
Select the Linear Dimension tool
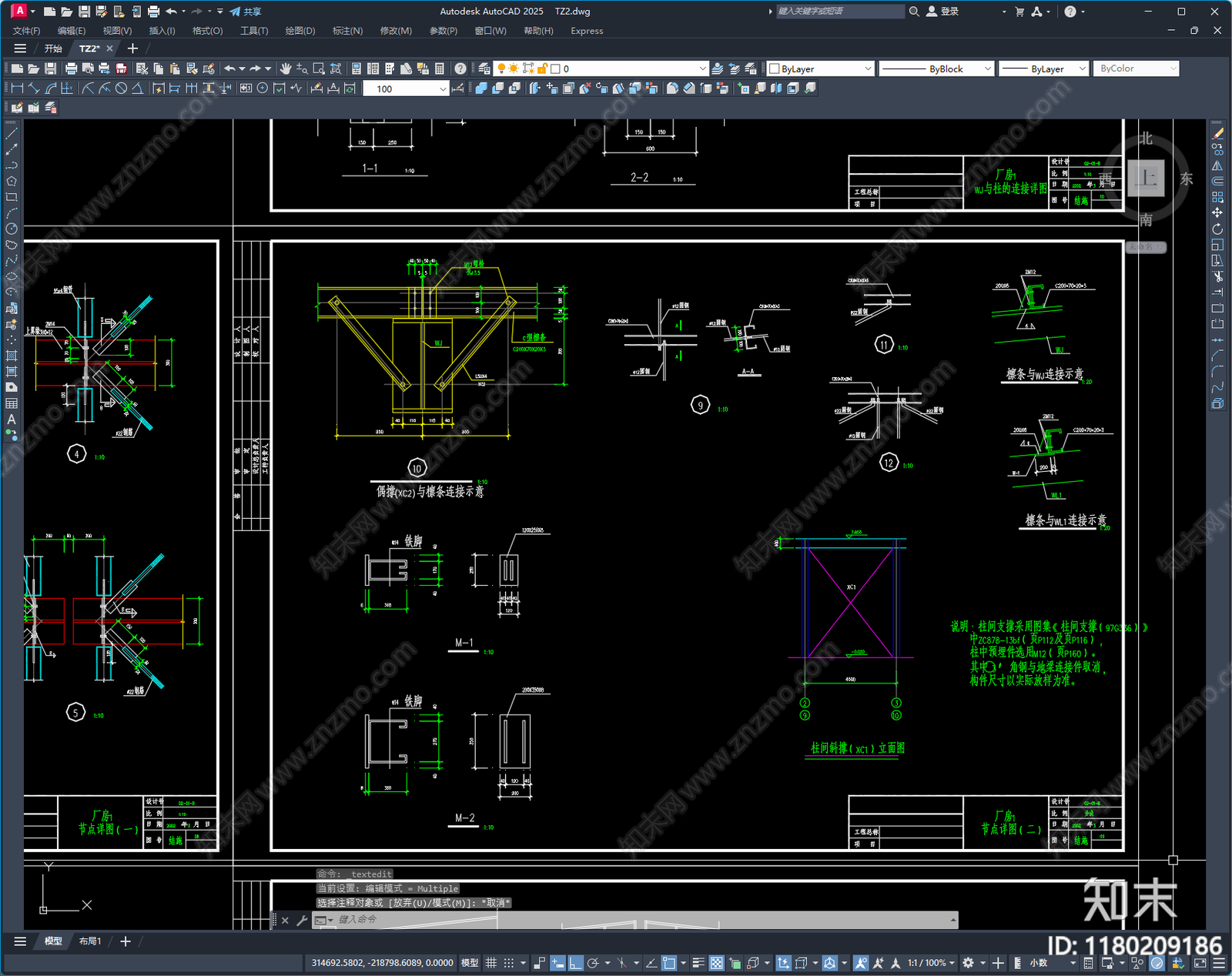(x=17, y=89)
